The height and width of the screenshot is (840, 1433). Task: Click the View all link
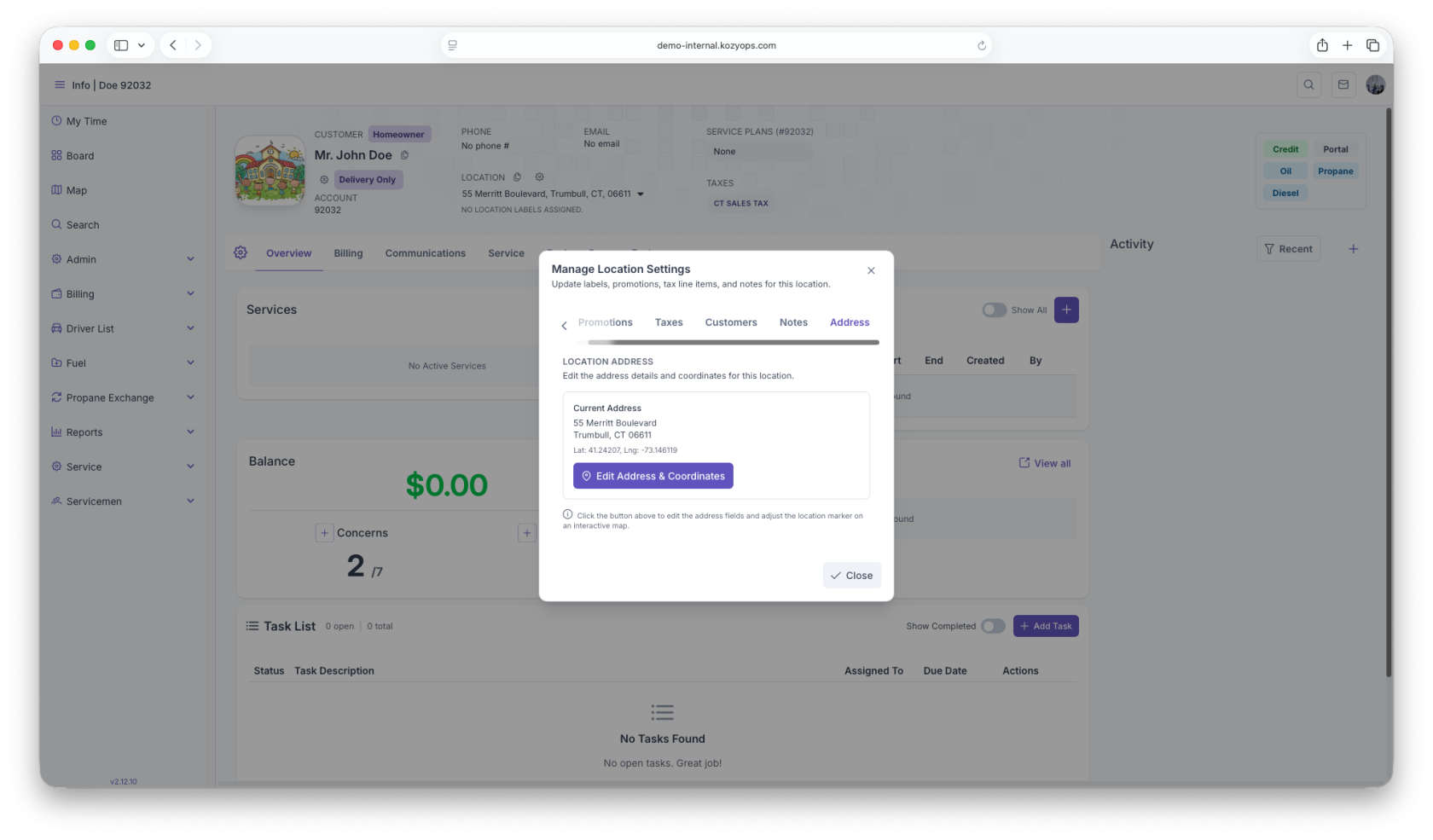click(1045, 463)
